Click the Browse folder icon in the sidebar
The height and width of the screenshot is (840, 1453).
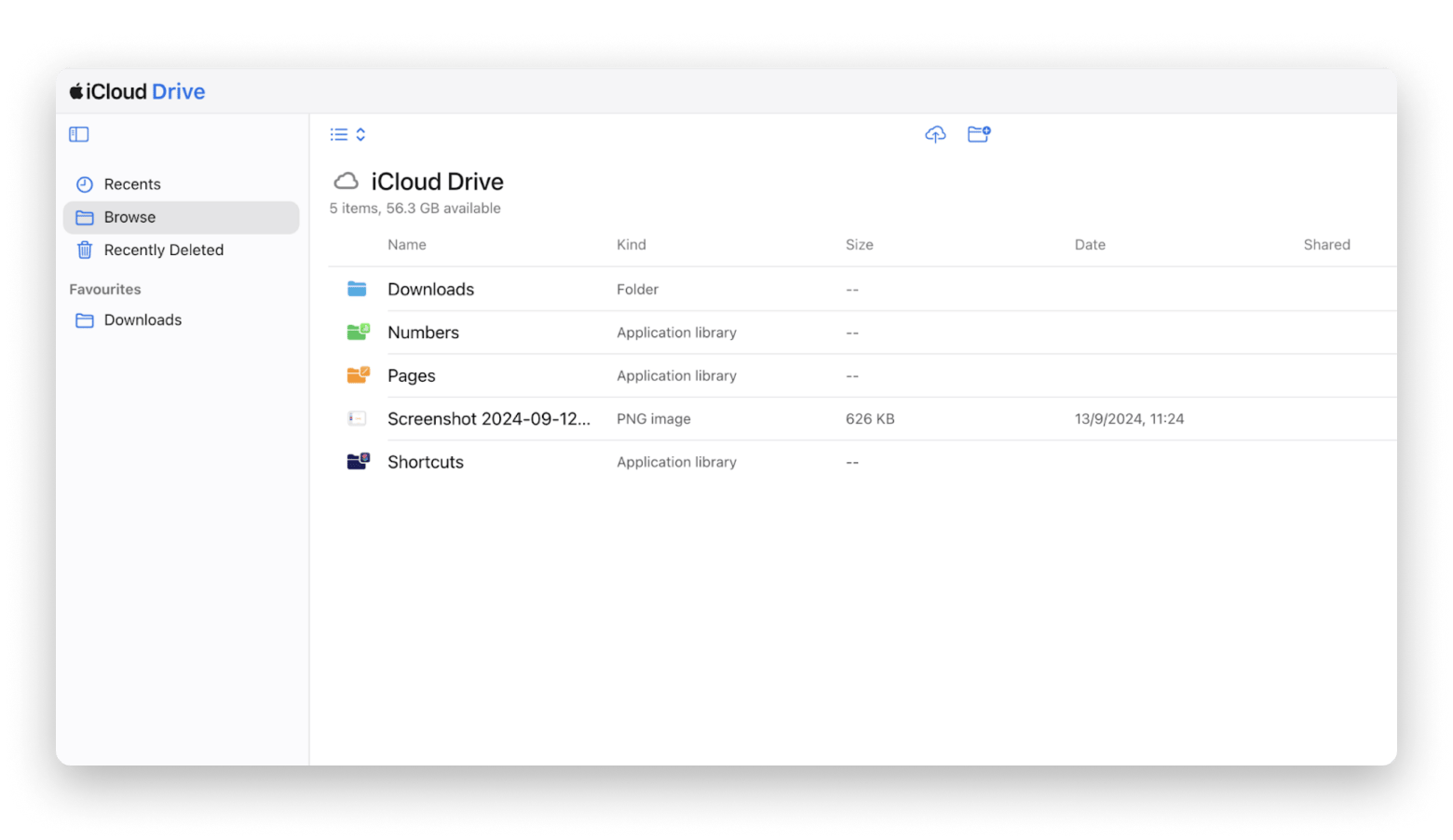(85, 217)
